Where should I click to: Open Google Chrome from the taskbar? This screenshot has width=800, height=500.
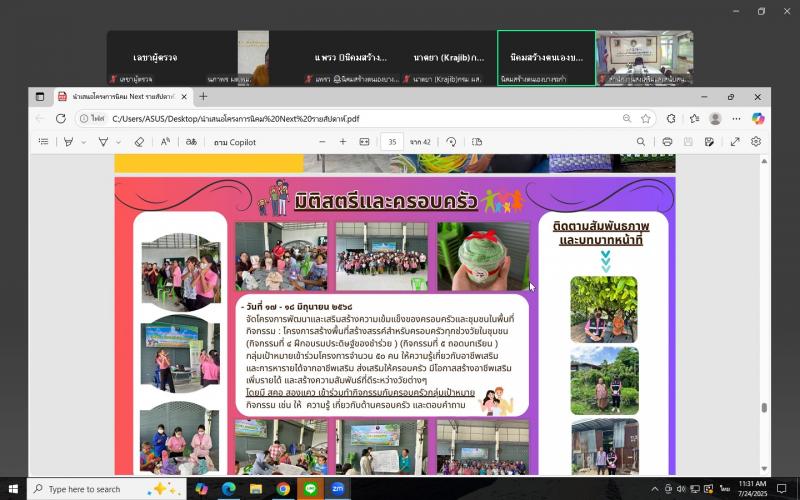[283, 489]
